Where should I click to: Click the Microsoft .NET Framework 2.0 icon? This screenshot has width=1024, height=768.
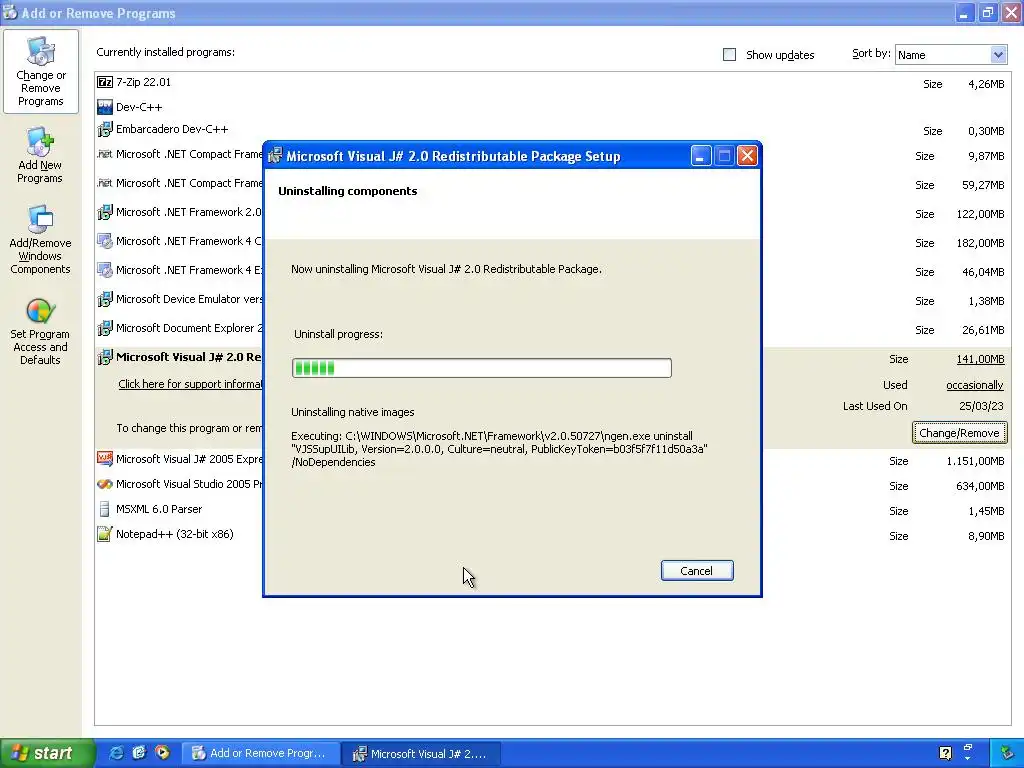(104, 212)
